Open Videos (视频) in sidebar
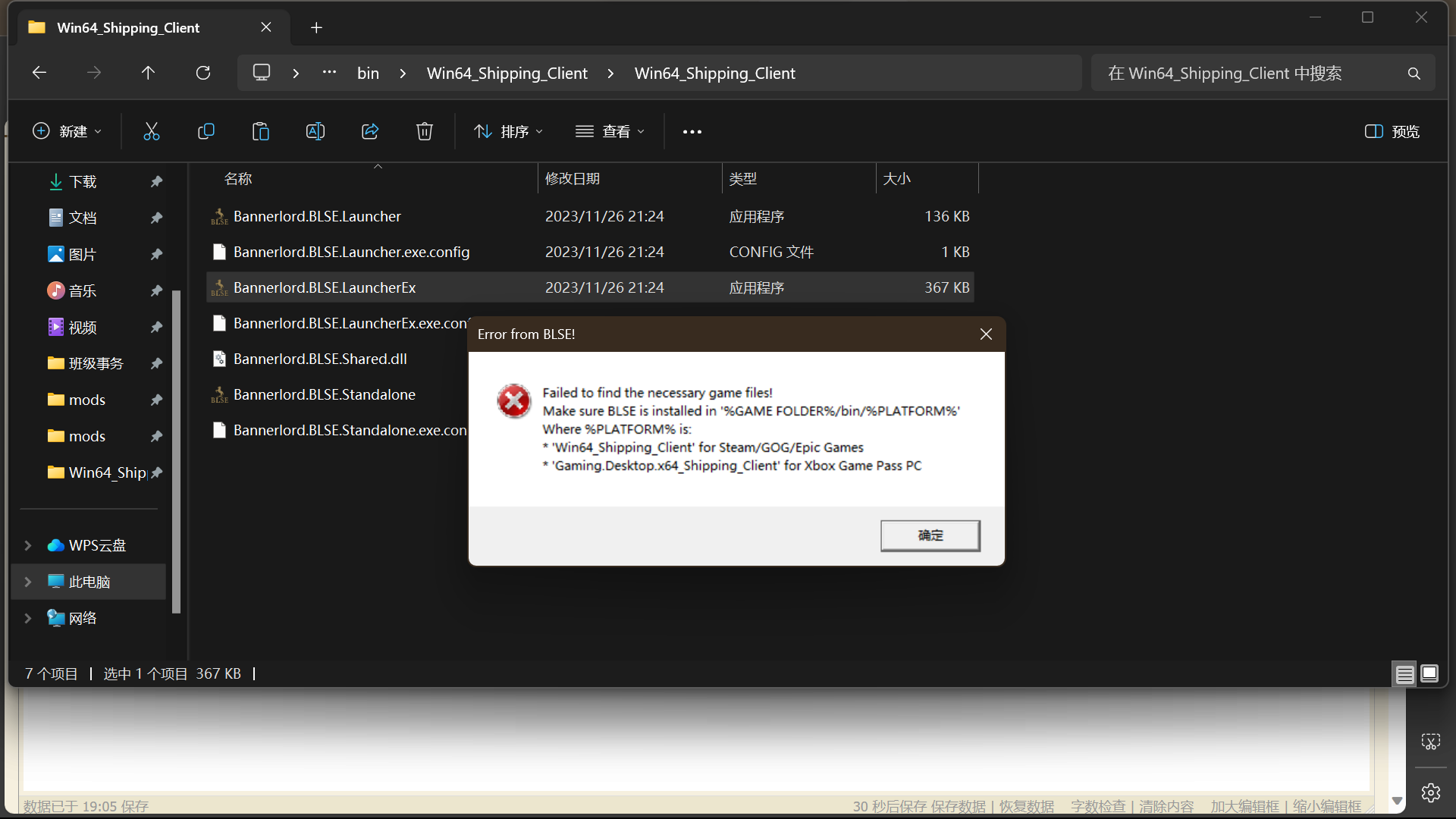The image size is (1456, 819). [83, 327]
